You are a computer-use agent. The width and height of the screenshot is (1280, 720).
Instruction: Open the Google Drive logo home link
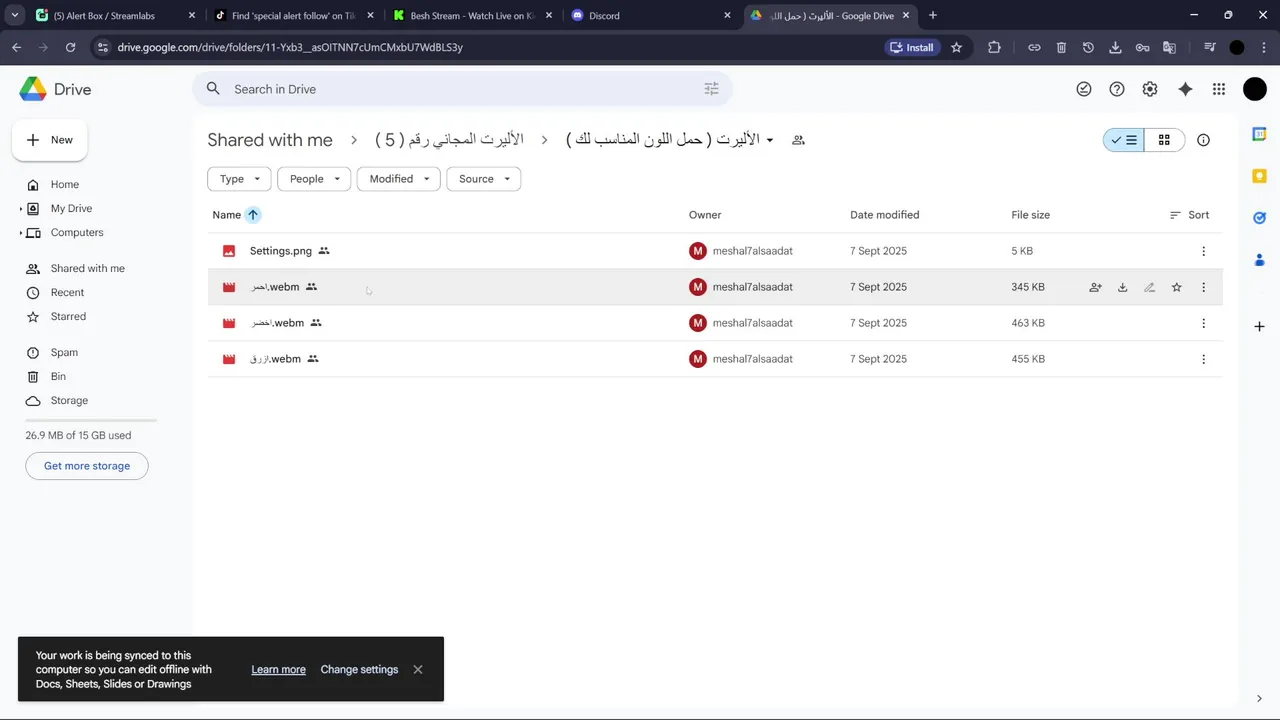point(55,89)
